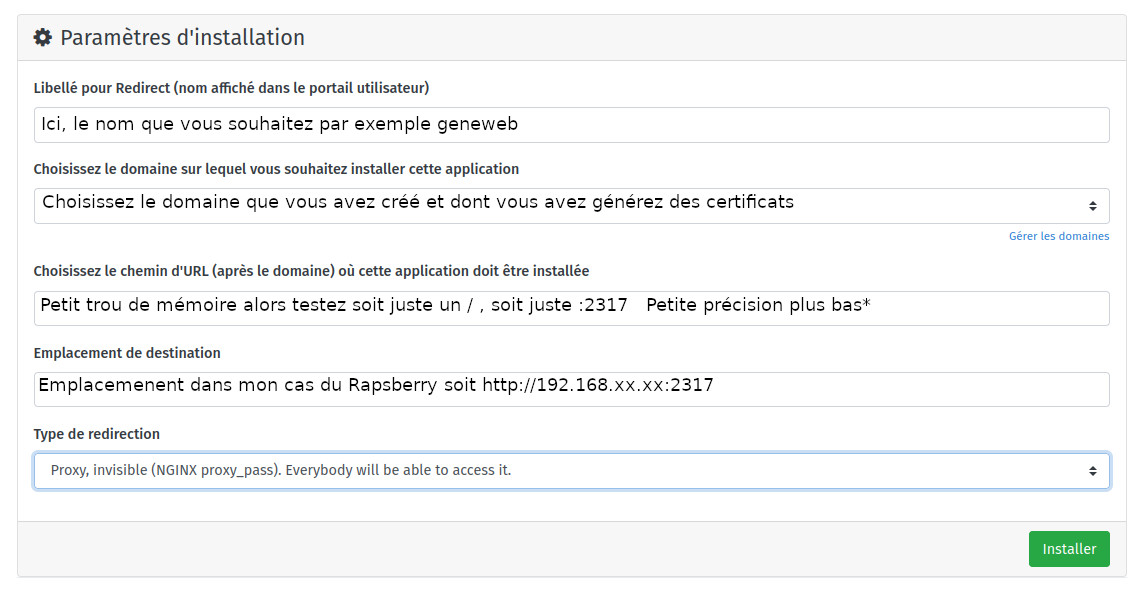Click the 'http://192.168.xx.xx:2317' address text

(x=598, y=385)
